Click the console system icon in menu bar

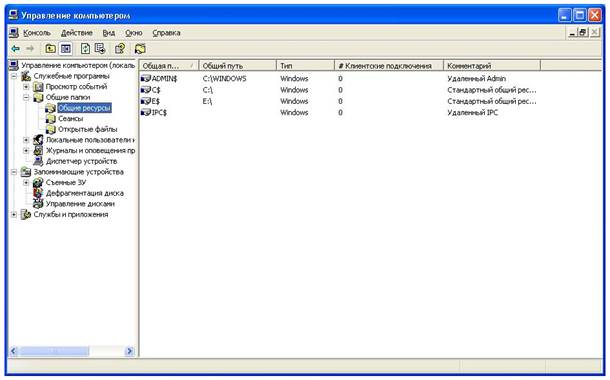click(14, 33)
